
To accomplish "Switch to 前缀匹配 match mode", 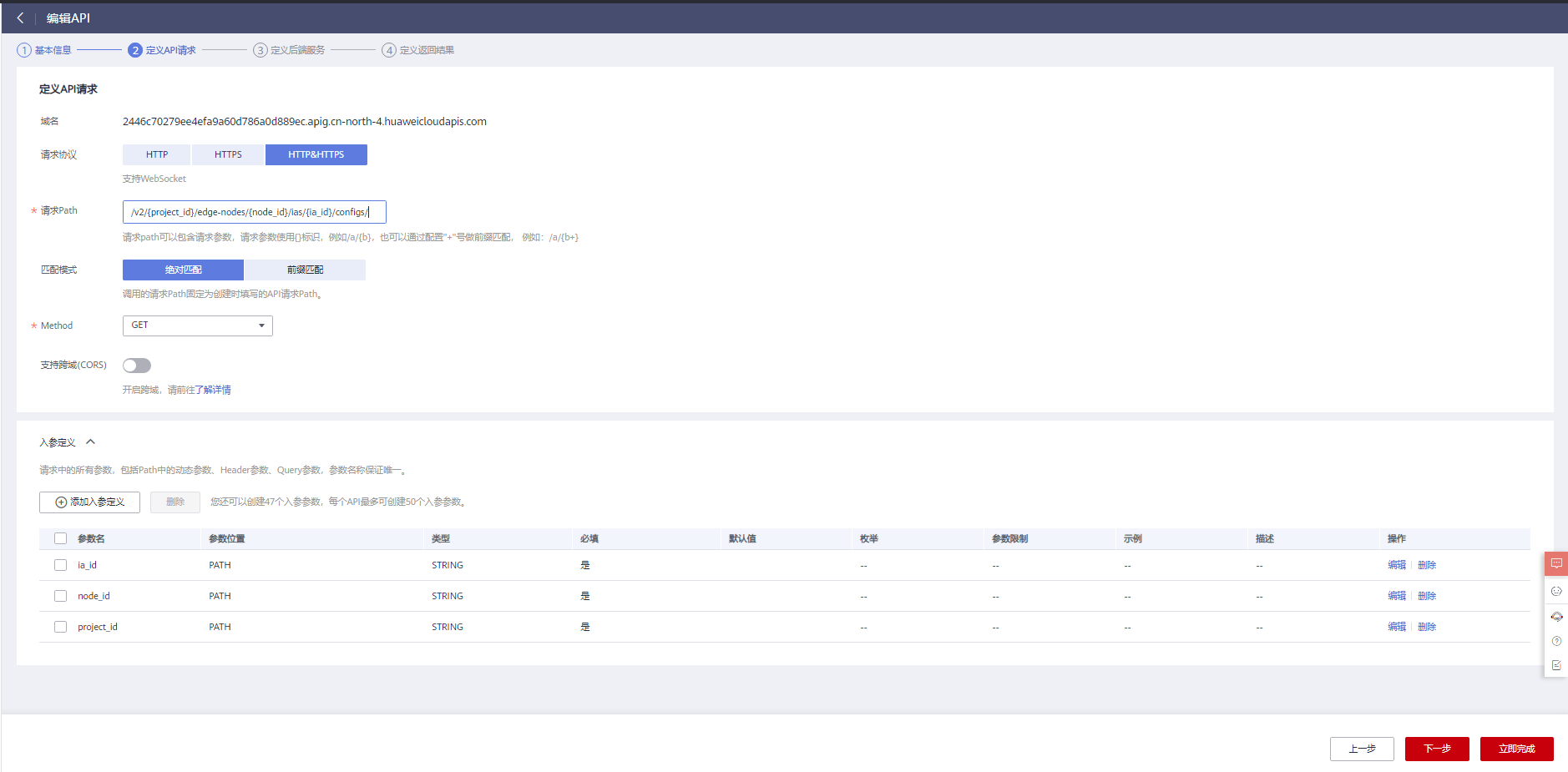I will click(x=305, y=270).
